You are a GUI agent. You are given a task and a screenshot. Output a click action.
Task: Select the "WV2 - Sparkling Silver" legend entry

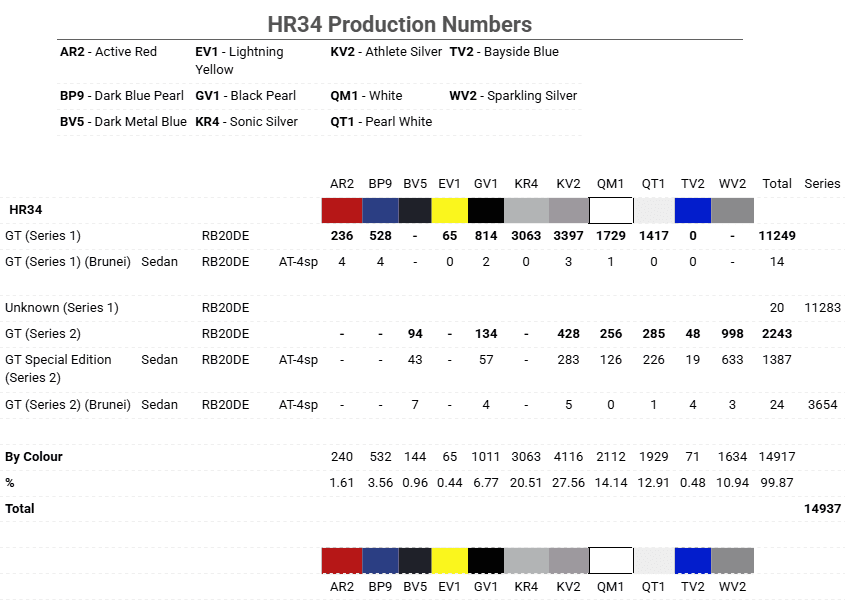tap(513, 96)
